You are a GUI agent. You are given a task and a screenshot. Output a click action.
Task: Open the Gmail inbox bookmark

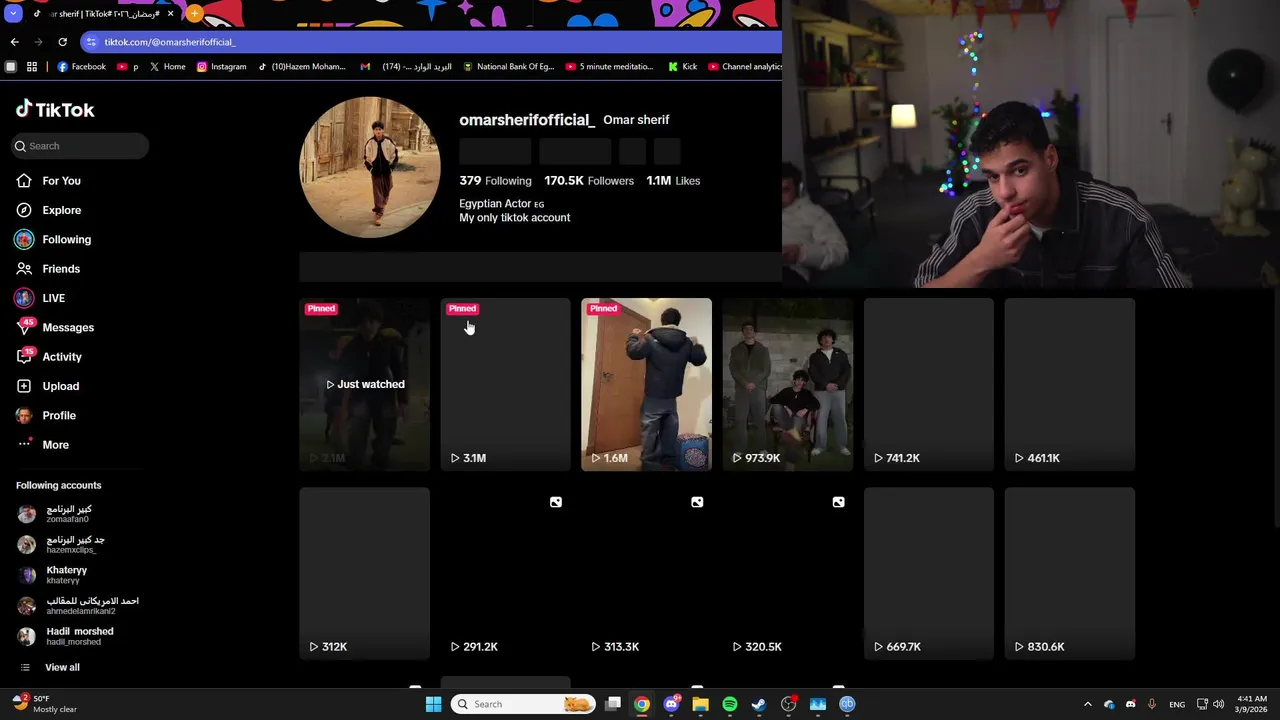(x=405, y=67)
